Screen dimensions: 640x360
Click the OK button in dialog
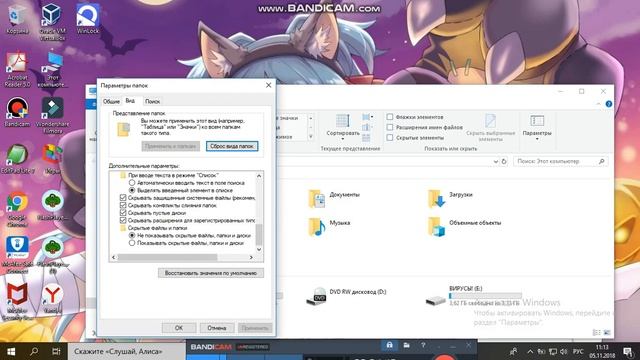tap(179, 328)
